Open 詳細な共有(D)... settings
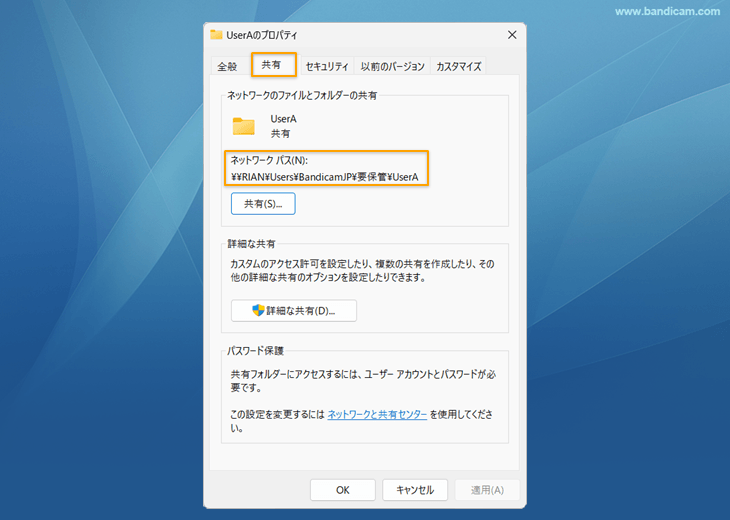 click(x=294, y=311)
